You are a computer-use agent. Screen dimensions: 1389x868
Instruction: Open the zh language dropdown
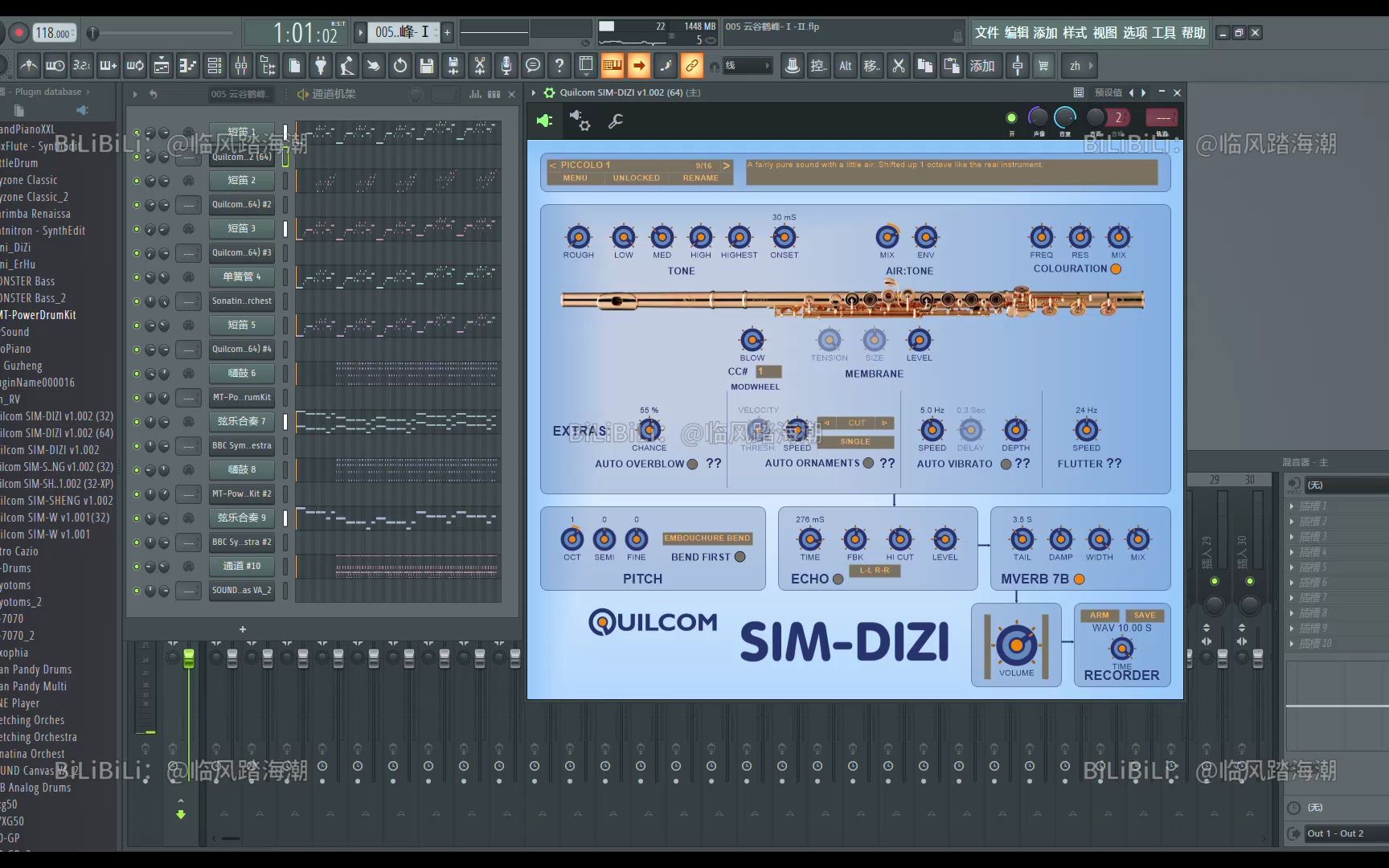click(1080, 66)
